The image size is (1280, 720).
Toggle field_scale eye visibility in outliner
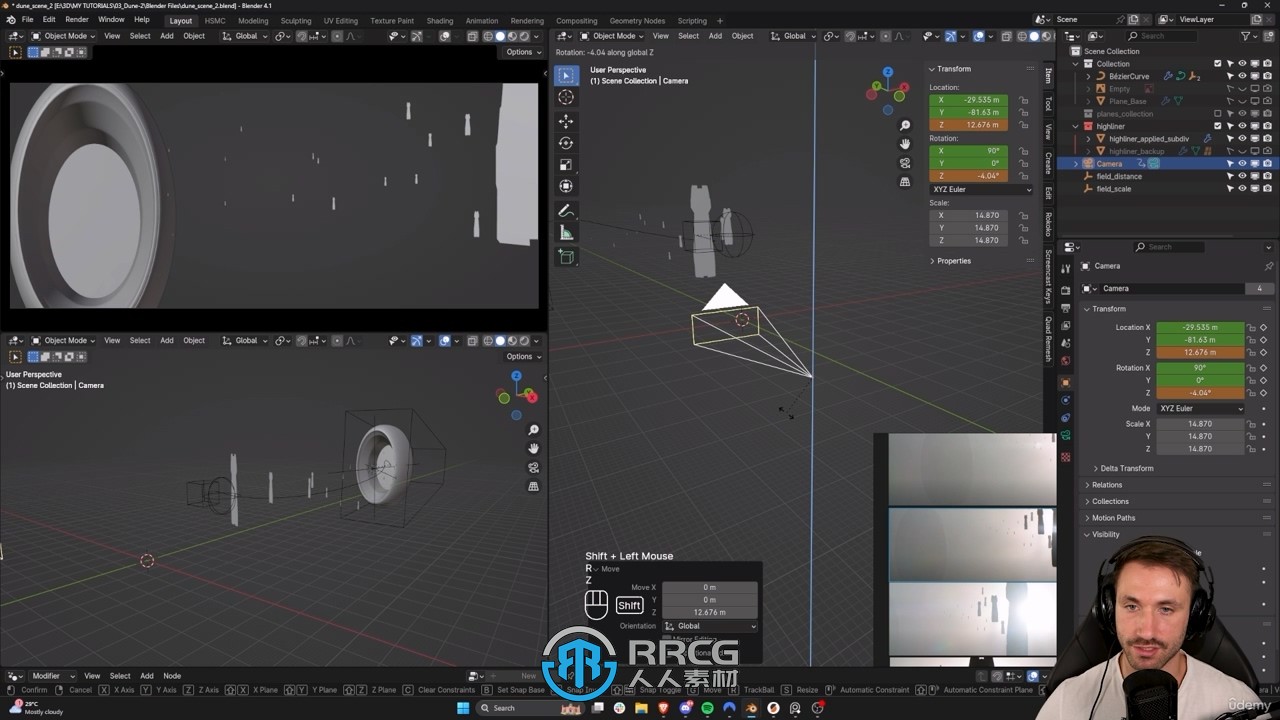(1242, 188)
